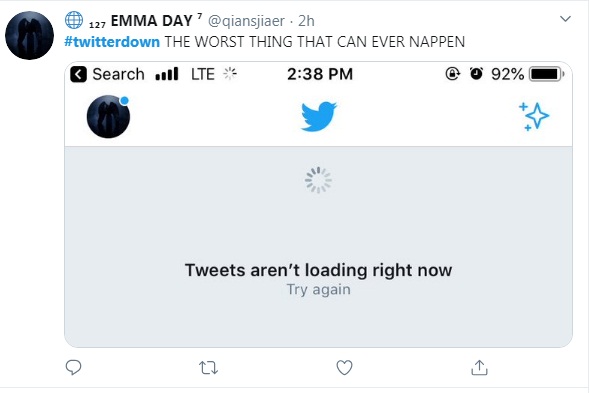Click the battery indicator icon
Screen dimensions: 590x393
pos(547,74)
